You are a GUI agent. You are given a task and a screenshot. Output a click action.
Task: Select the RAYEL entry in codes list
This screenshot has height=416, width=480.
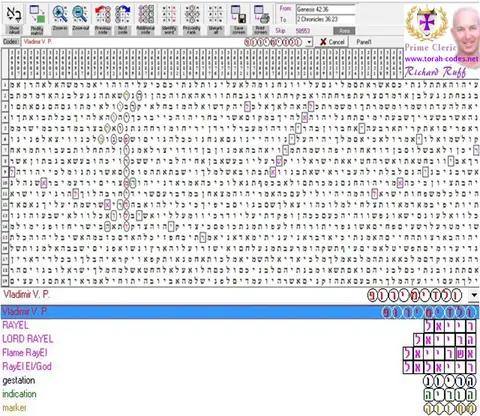[15, 325]
